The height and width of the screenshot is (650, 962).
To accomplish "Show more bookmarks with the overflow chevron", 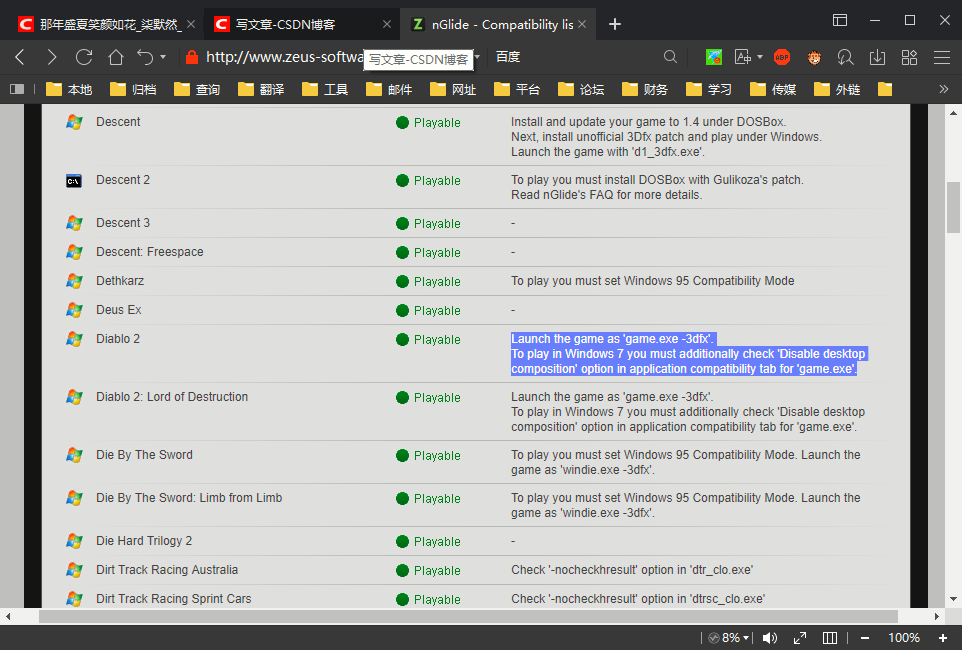I will (944, 90).
